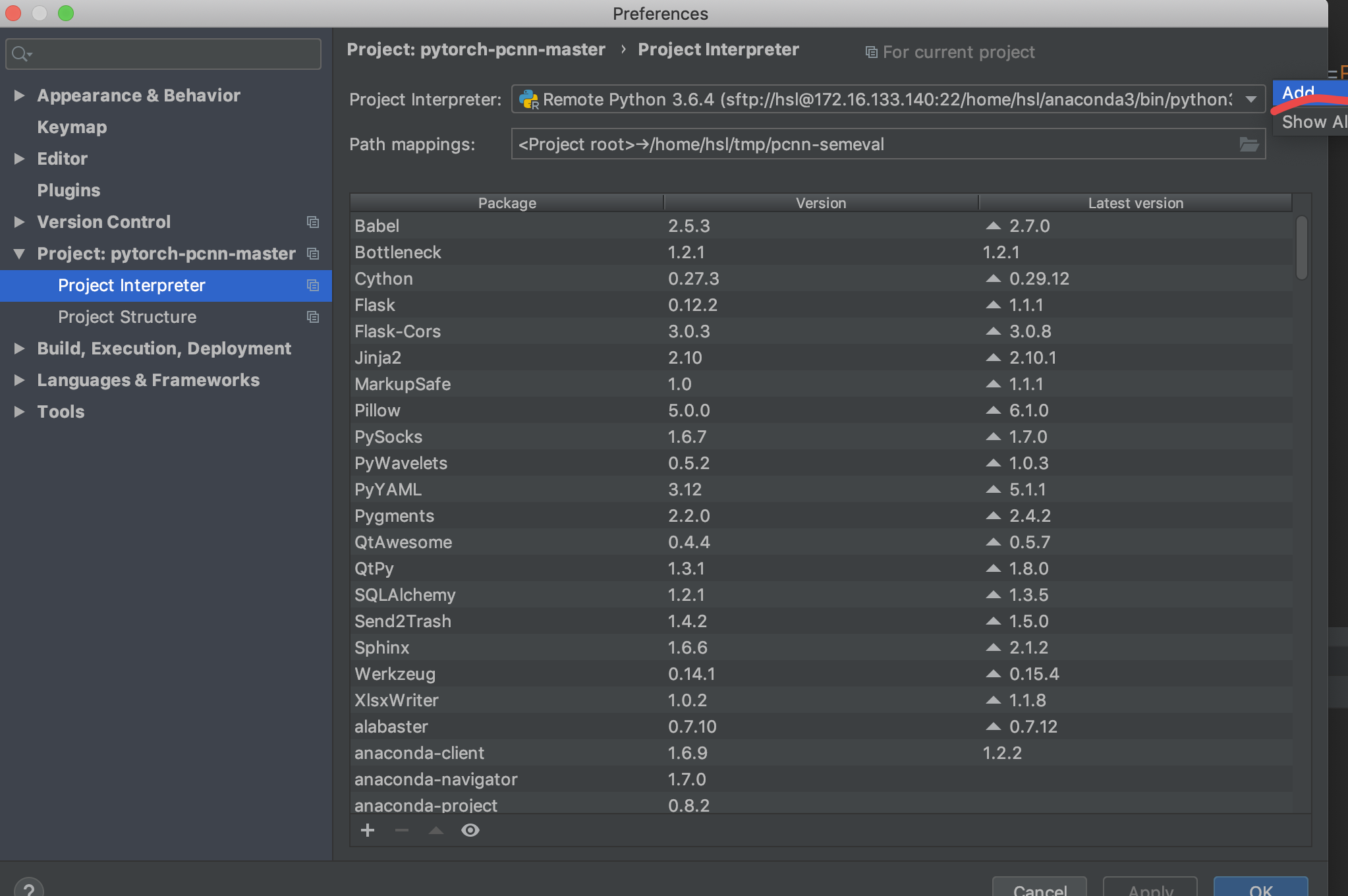The image size is (1348, 896).
Task: Expand the Editor section
Action: pos(19,159)
